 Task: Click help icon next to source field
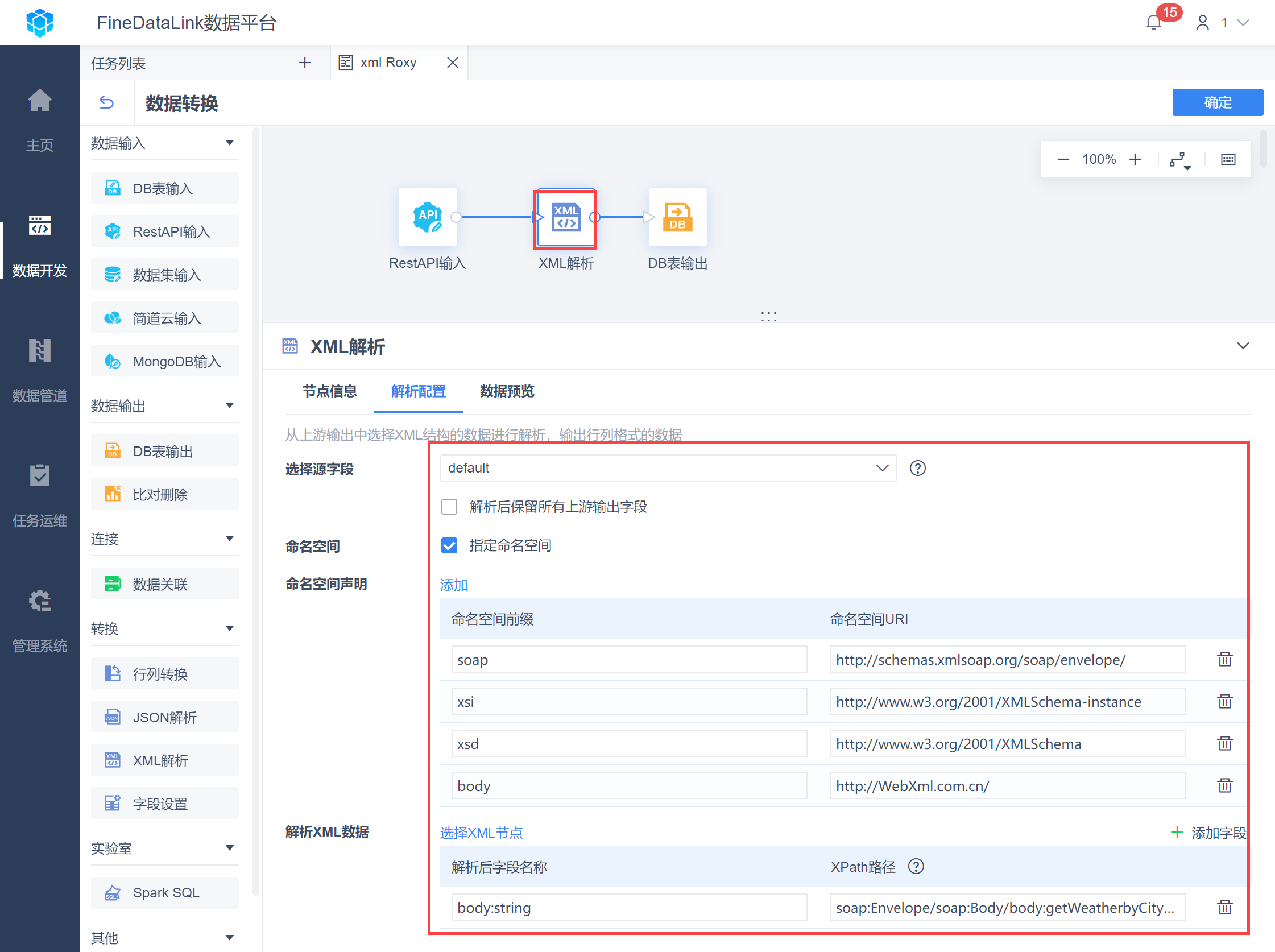click(x=917, y=468)
